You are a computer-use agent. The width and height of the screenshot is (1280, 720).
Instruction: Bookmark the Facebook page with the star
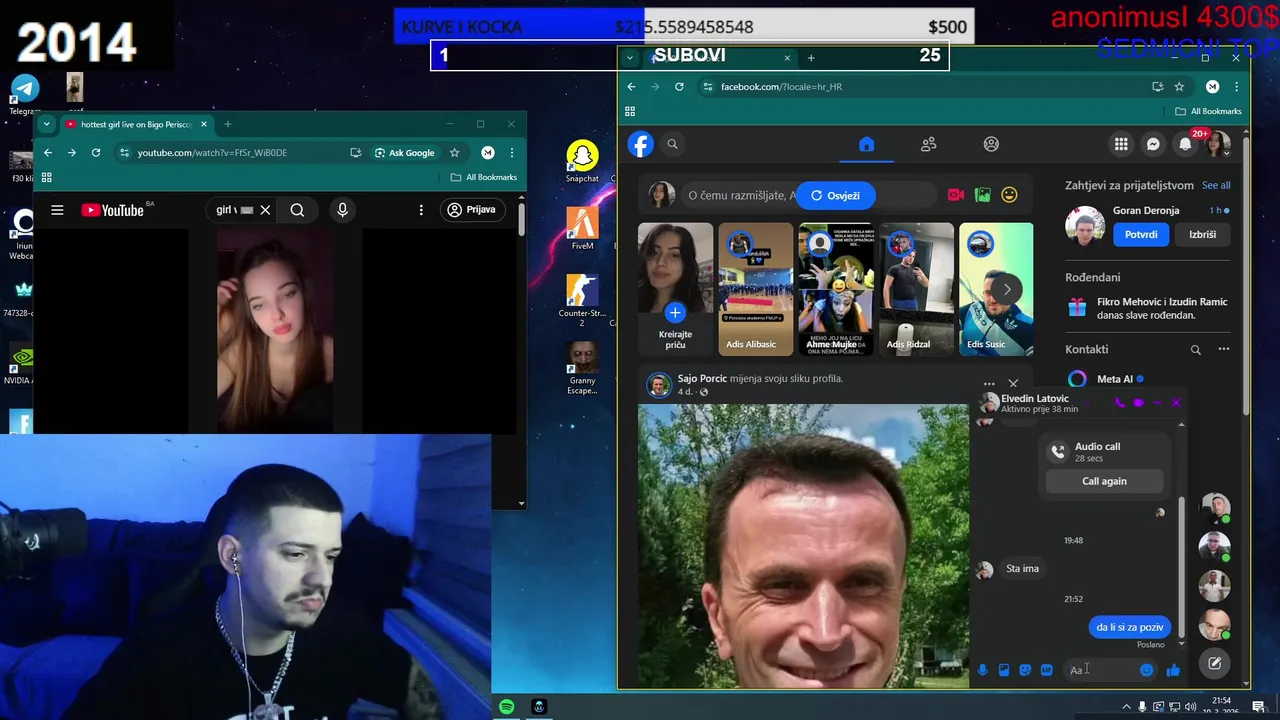tap(1179, 87)
